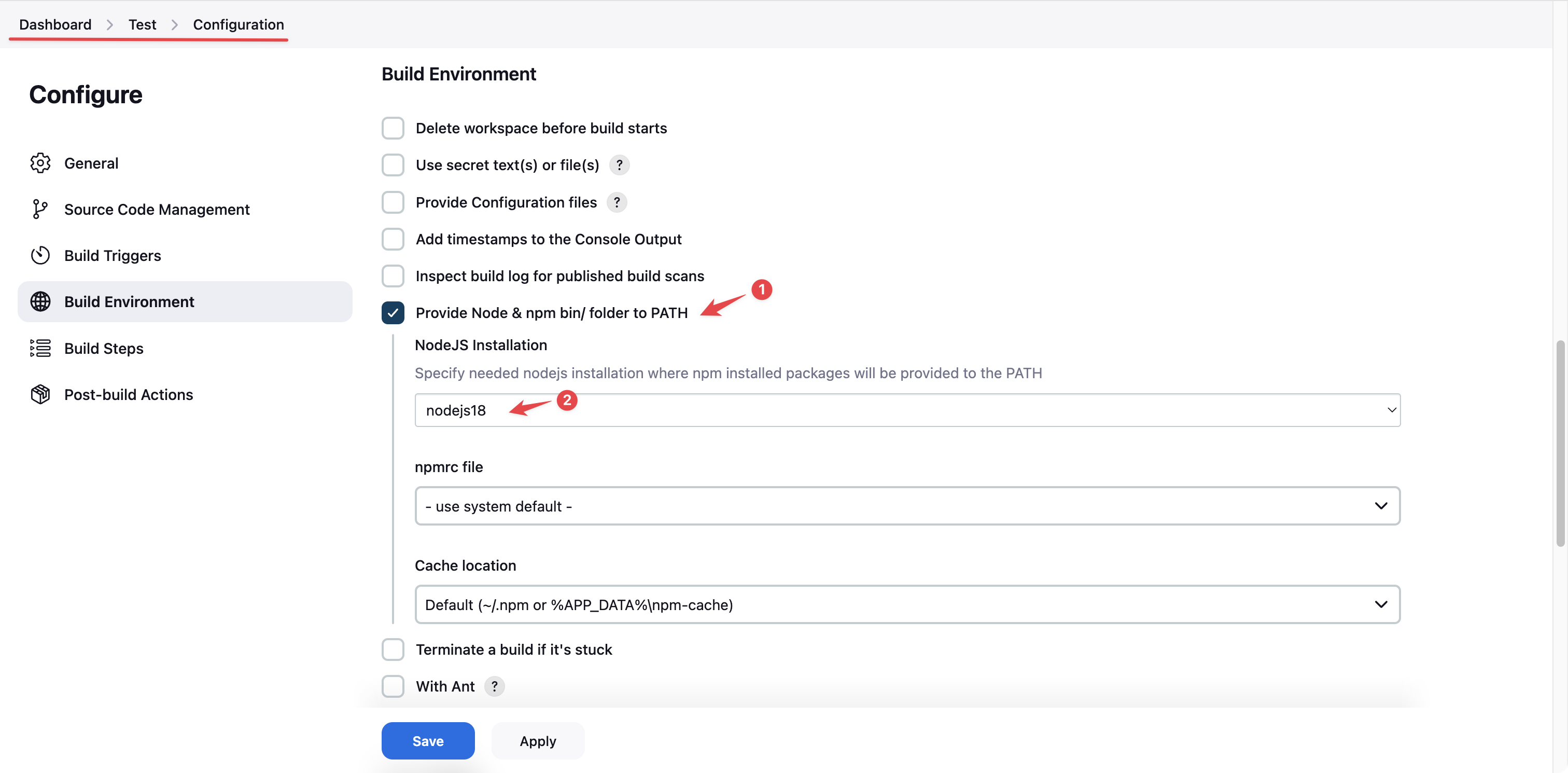Viewport: 1568px width, 773px height.
Task: Go to Dashboard in breadcrumb
Action: [x=55, y=24]
